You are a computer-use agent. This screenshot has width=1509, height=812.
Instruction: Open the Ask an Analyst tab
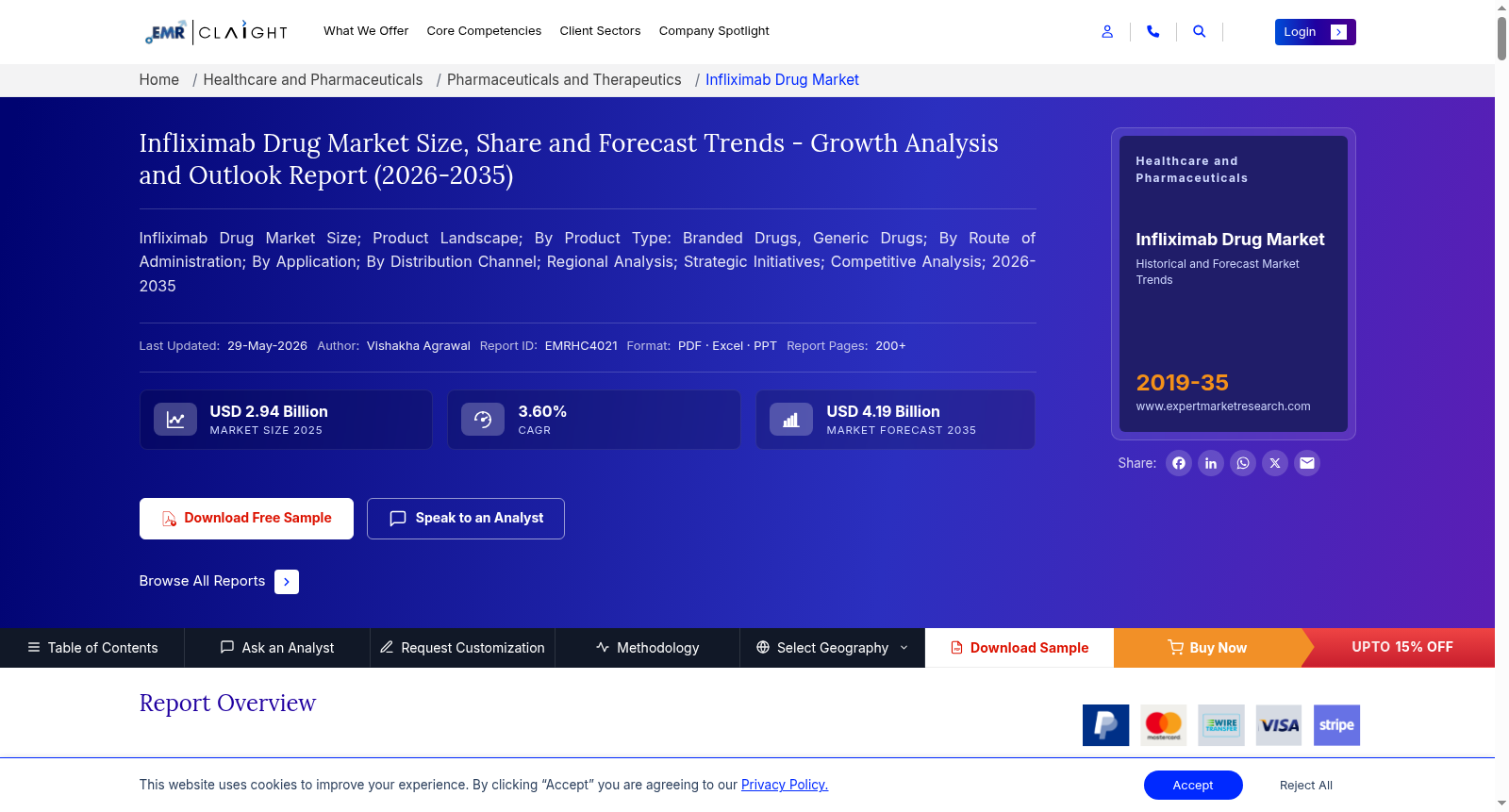tap(277, 648)
